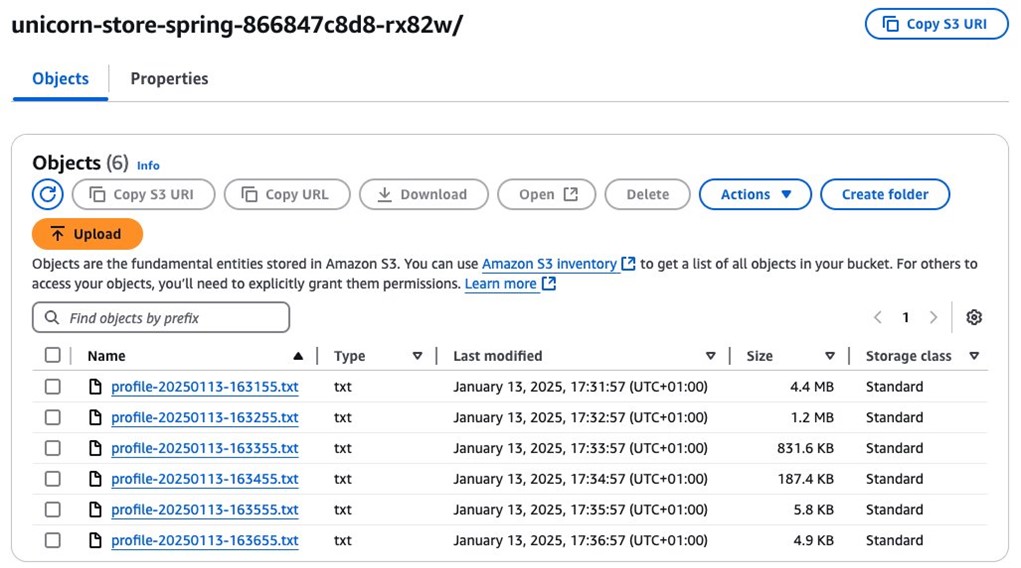Image resolution: width=1021 pixels, height=568 pixels.
Task: Open profile-20250113-163155.txt object link
Action: (204, 387)
